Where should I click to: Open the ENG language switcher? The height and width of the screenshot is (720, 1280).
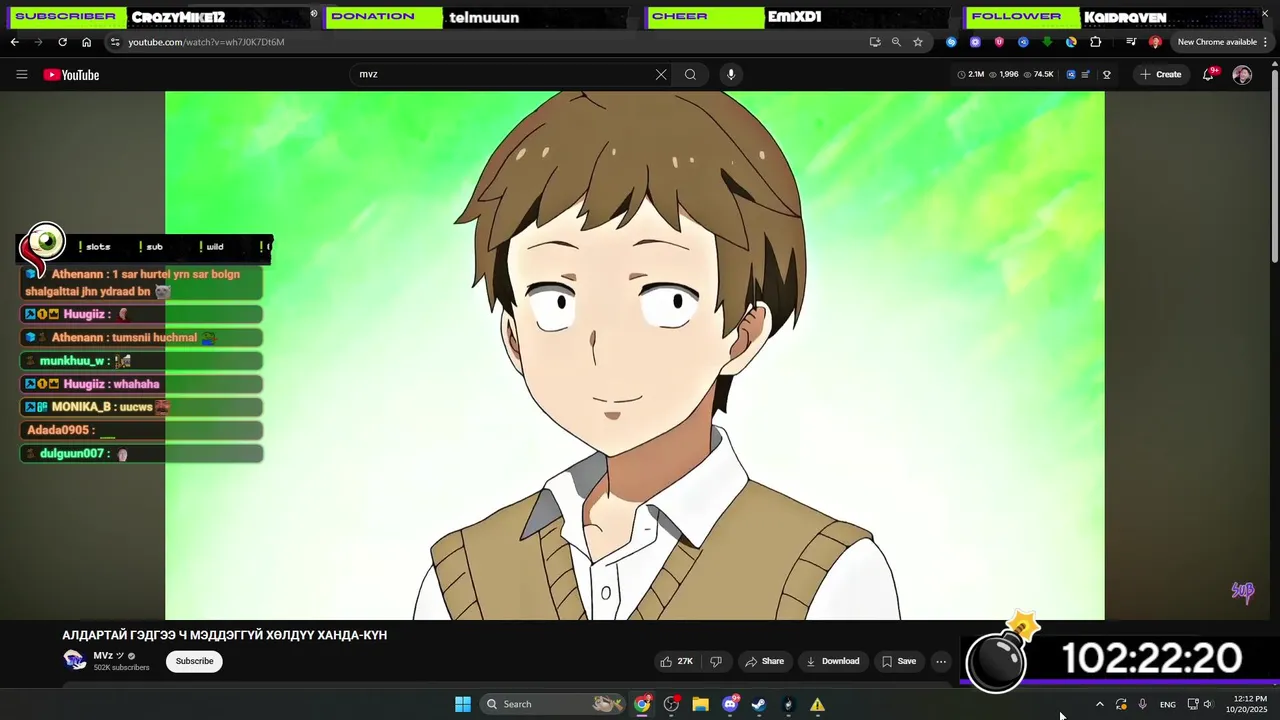click(1167, 704)
